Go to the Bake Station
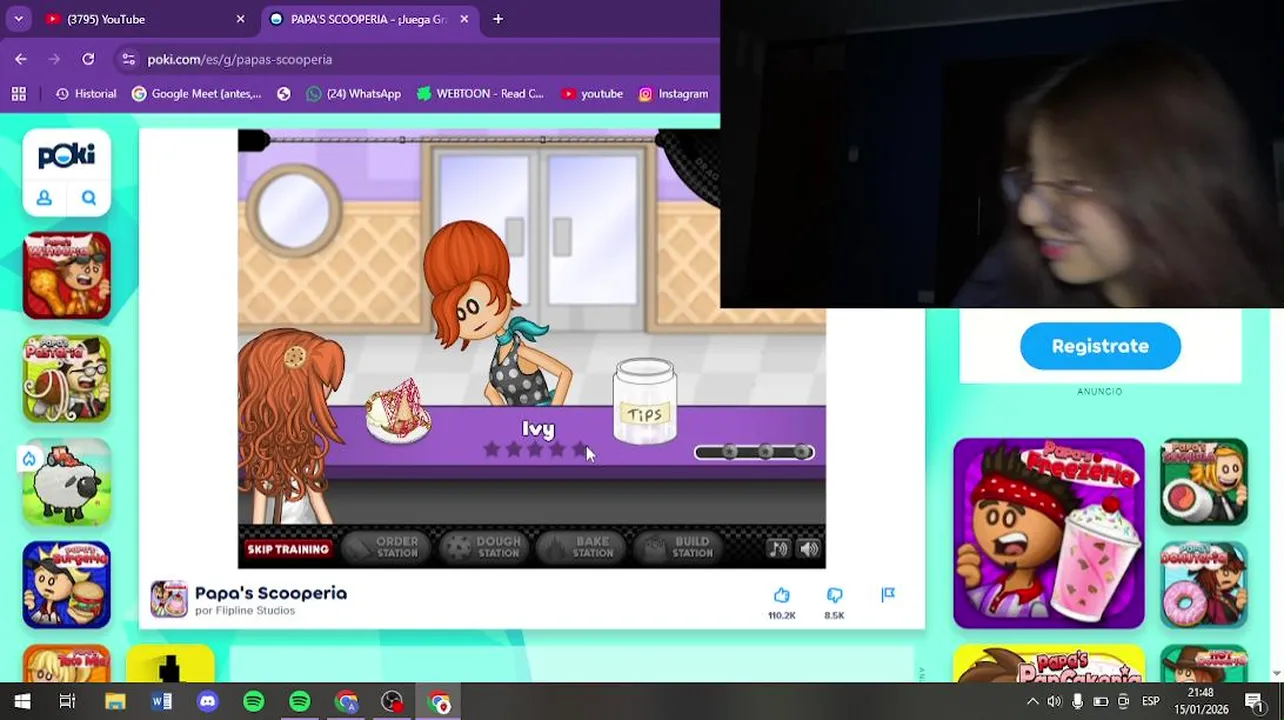Screen dimensions: 1284x720 (x=582, y=547)
